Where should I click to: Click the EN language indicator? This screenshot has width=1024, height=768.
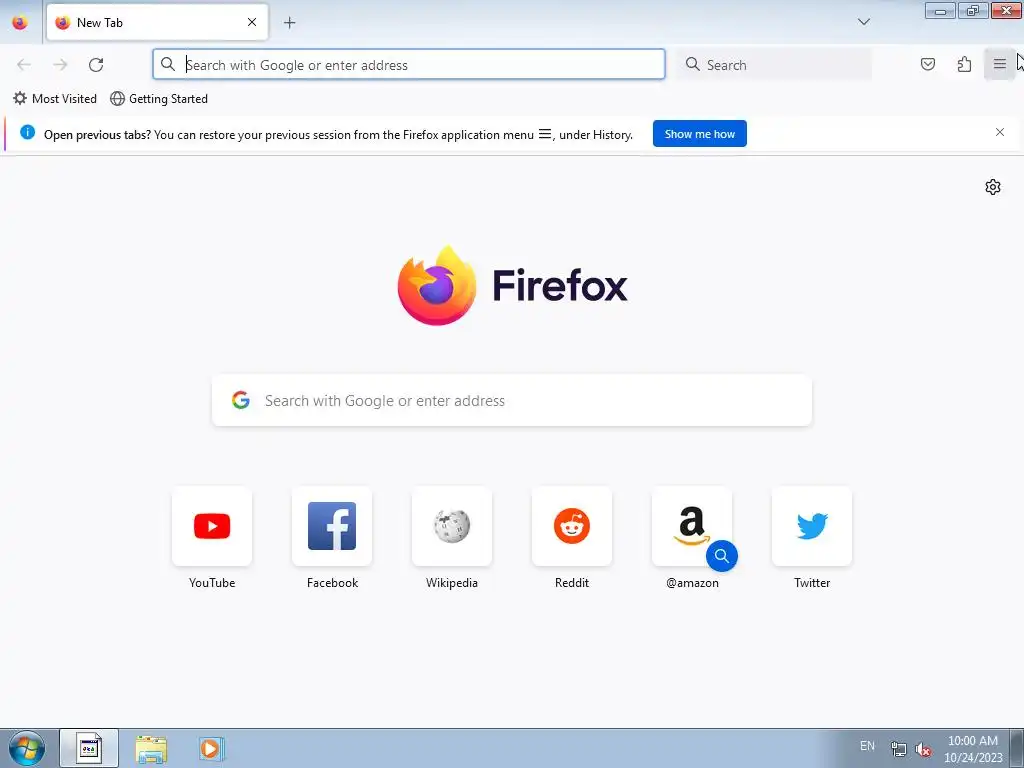pyautogui.click(x=867, y=746)
